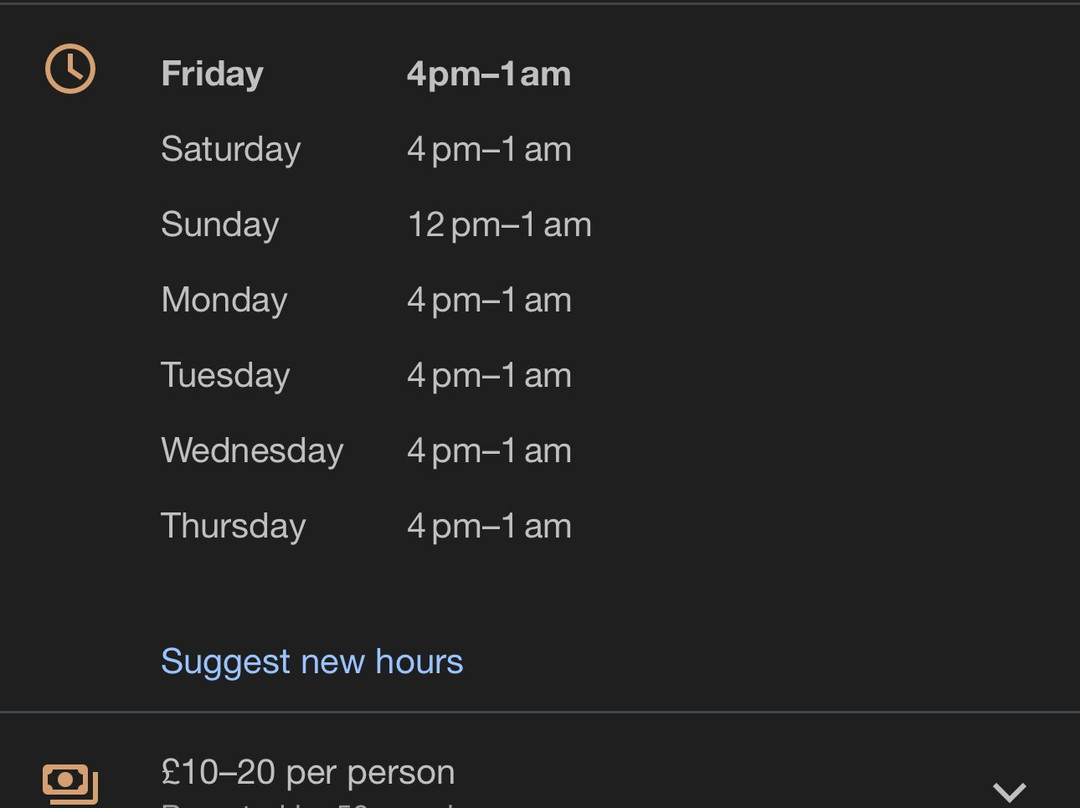1080x808 pixels.
Task: Tap the Sunday 12 pm–1 am hours
Action: pyautogui.click(x=499, y=225)
